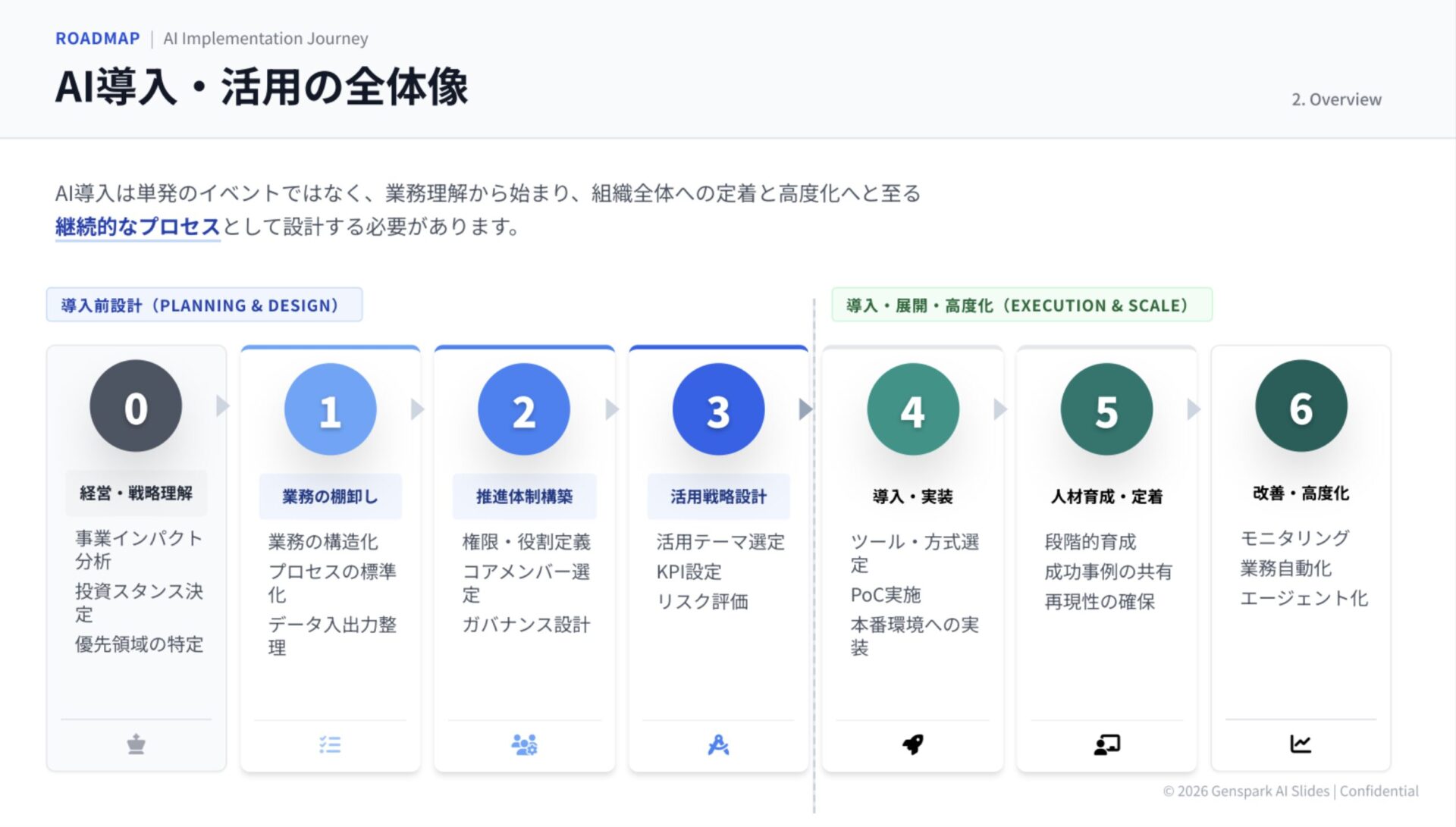The image size is (1456, 827).
Task: Click the drafting compass icon in card 3
Action: (718, 745)
